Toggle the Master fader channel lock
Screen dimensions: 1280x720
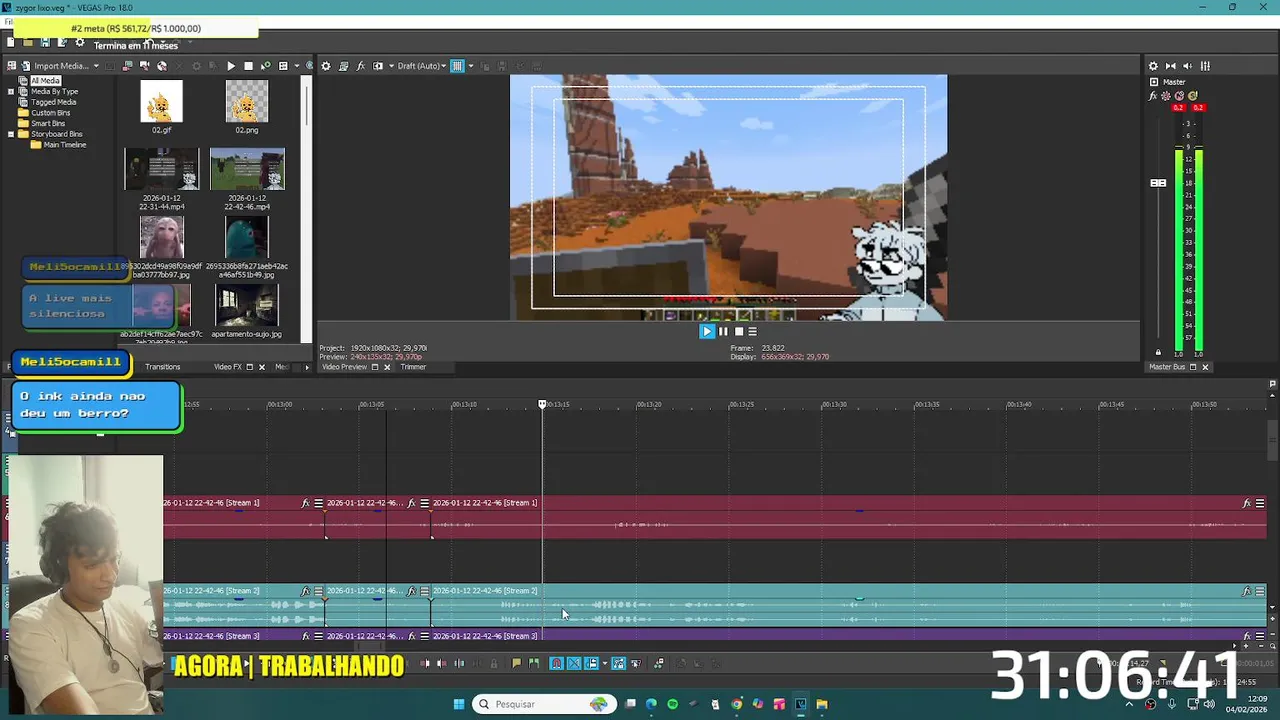click(x=1158, y=352)
